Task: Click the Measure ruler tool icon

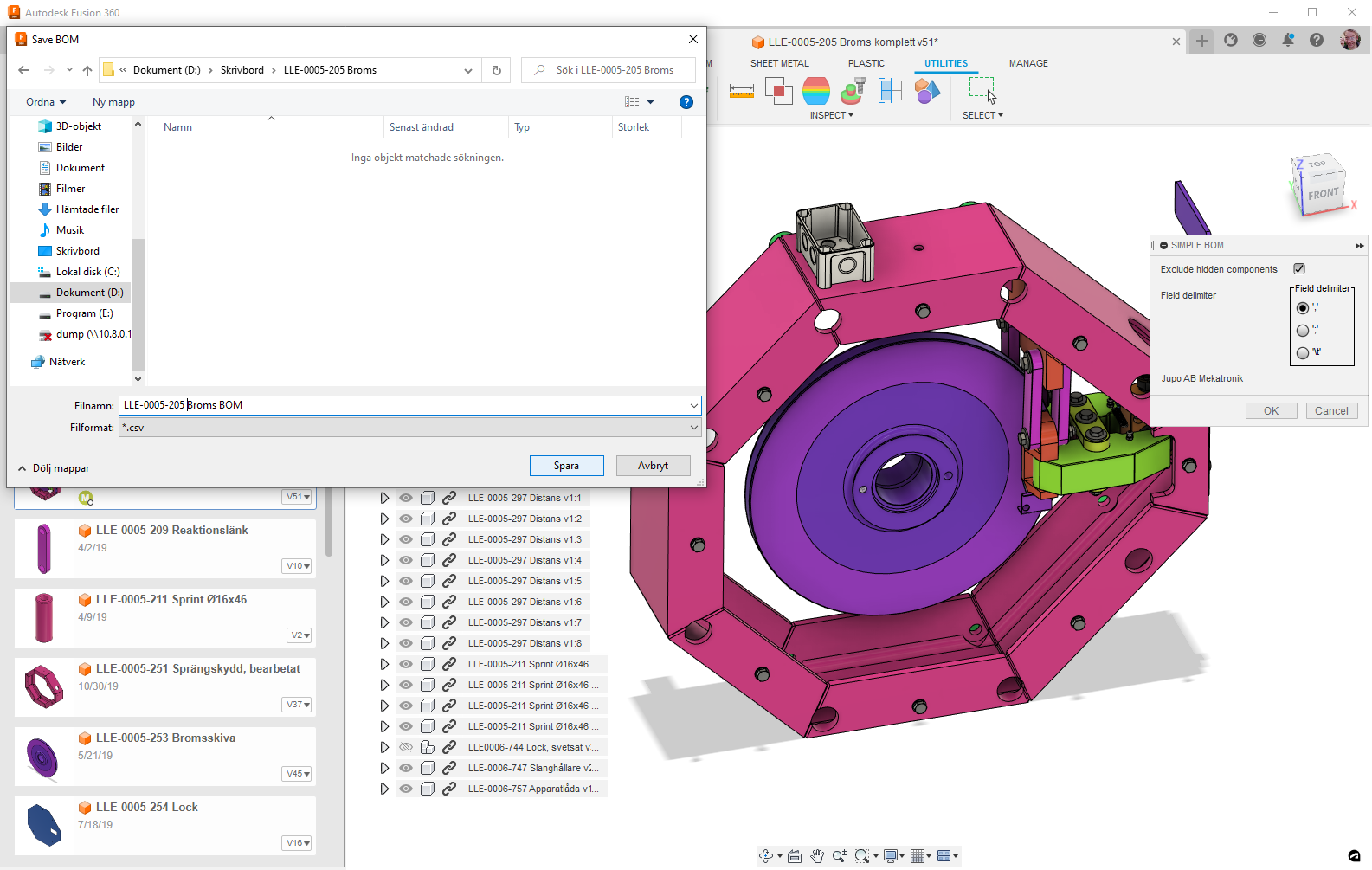Action: click(741, 91)
